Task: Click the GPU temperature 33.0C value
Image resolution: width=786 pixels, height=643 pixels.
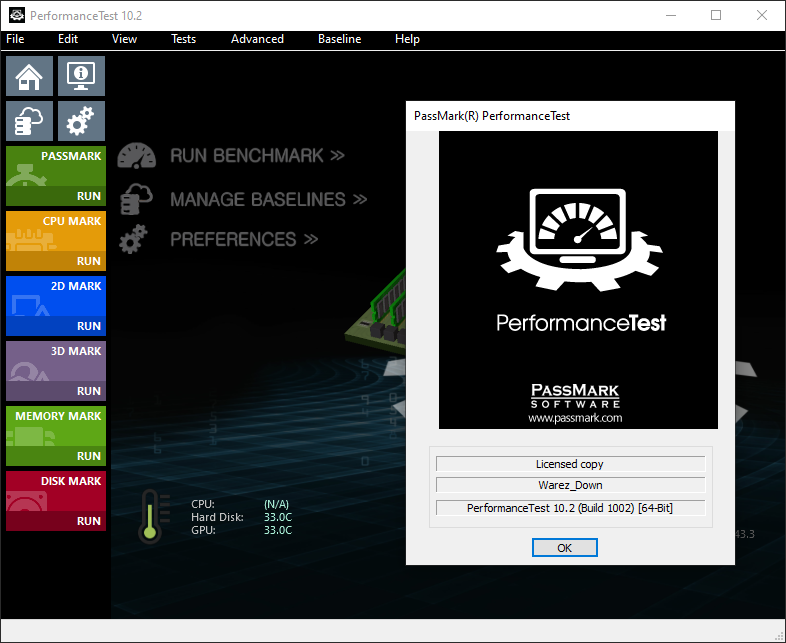Action: [278, 530]
